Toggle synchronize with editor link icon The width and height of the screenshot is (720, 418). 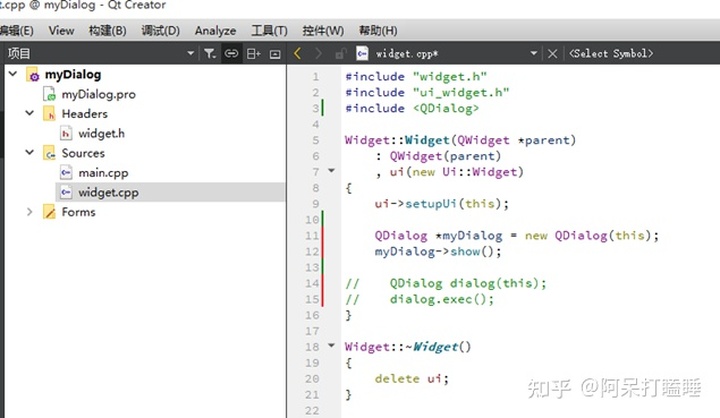point(231,54)
